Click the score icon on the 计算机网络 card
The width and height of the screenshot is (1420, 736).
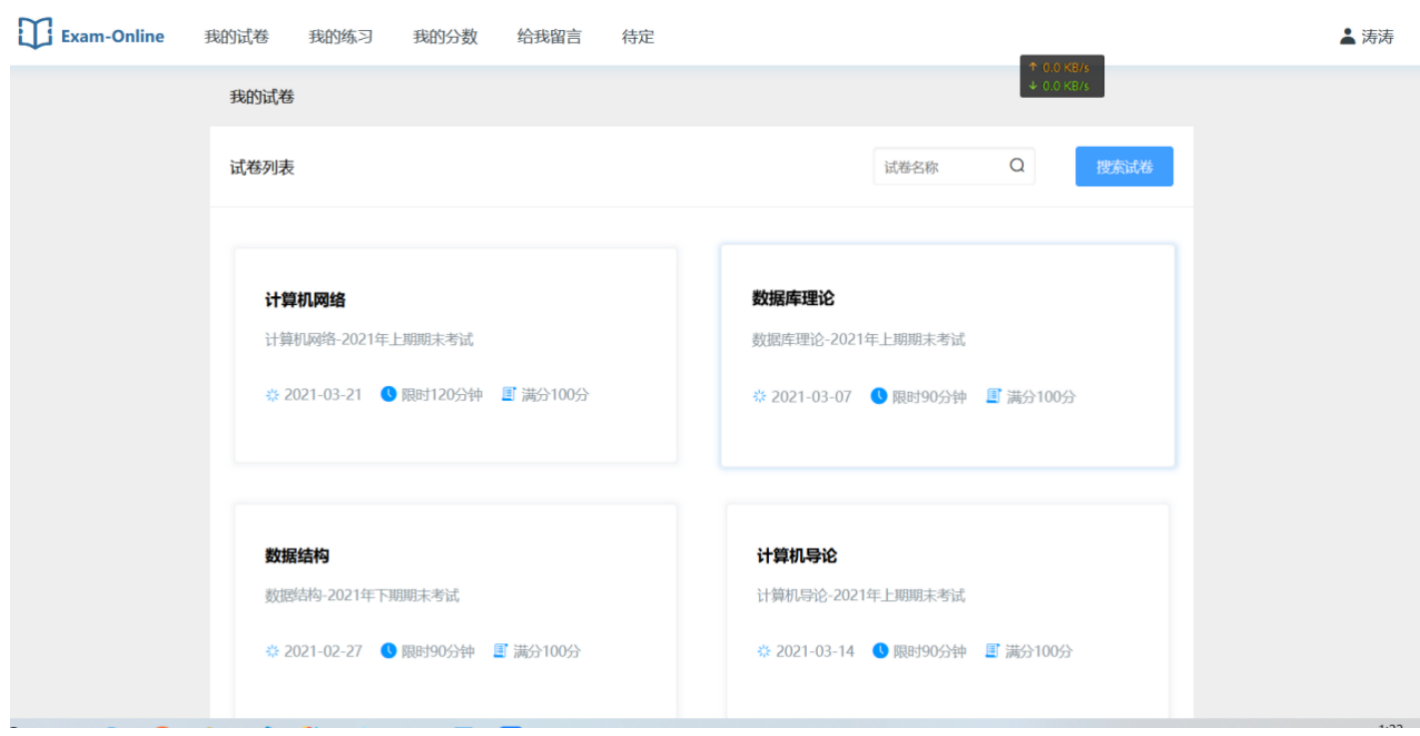coord(509,394)
